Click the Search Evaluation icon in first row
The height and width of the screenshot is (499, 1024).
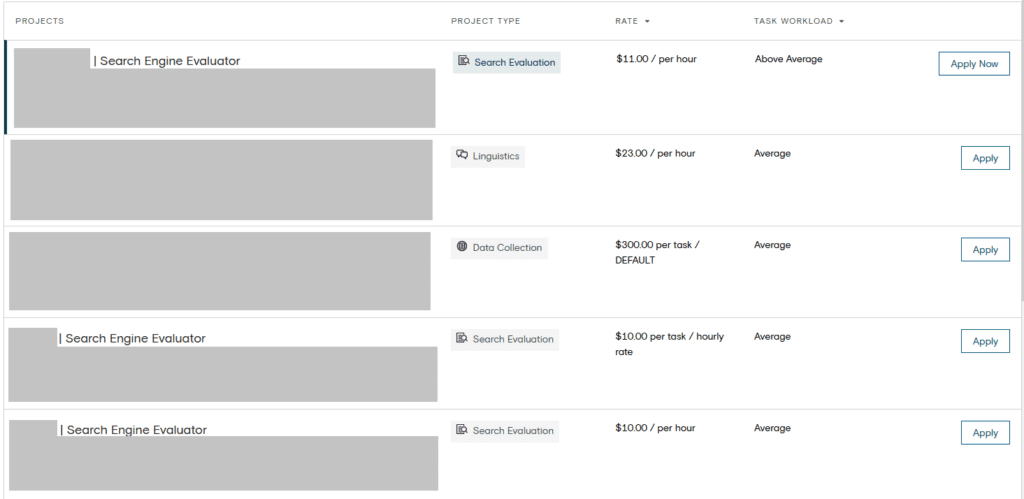[x=464, y=61]
